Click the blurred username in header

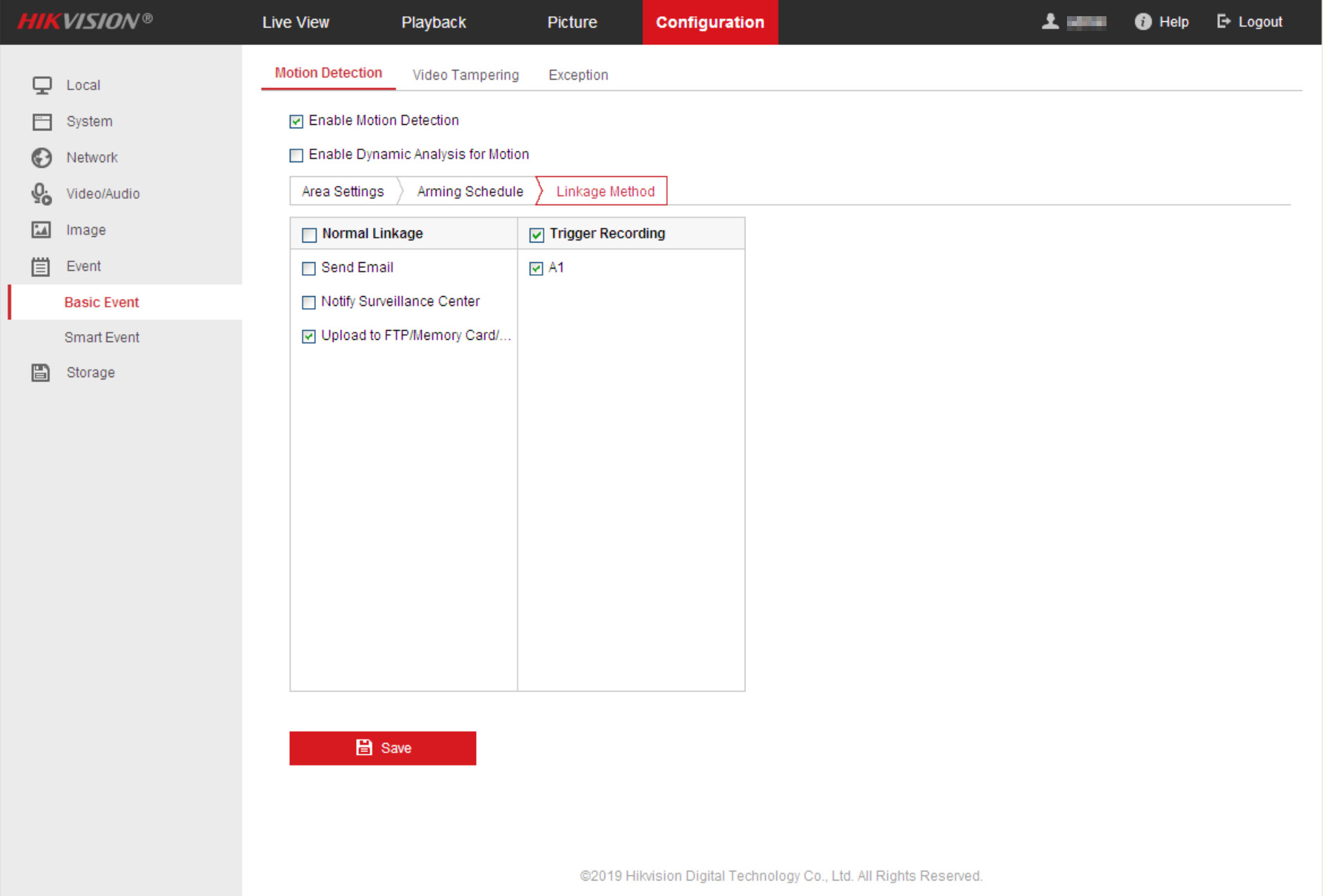[1086, 23]
